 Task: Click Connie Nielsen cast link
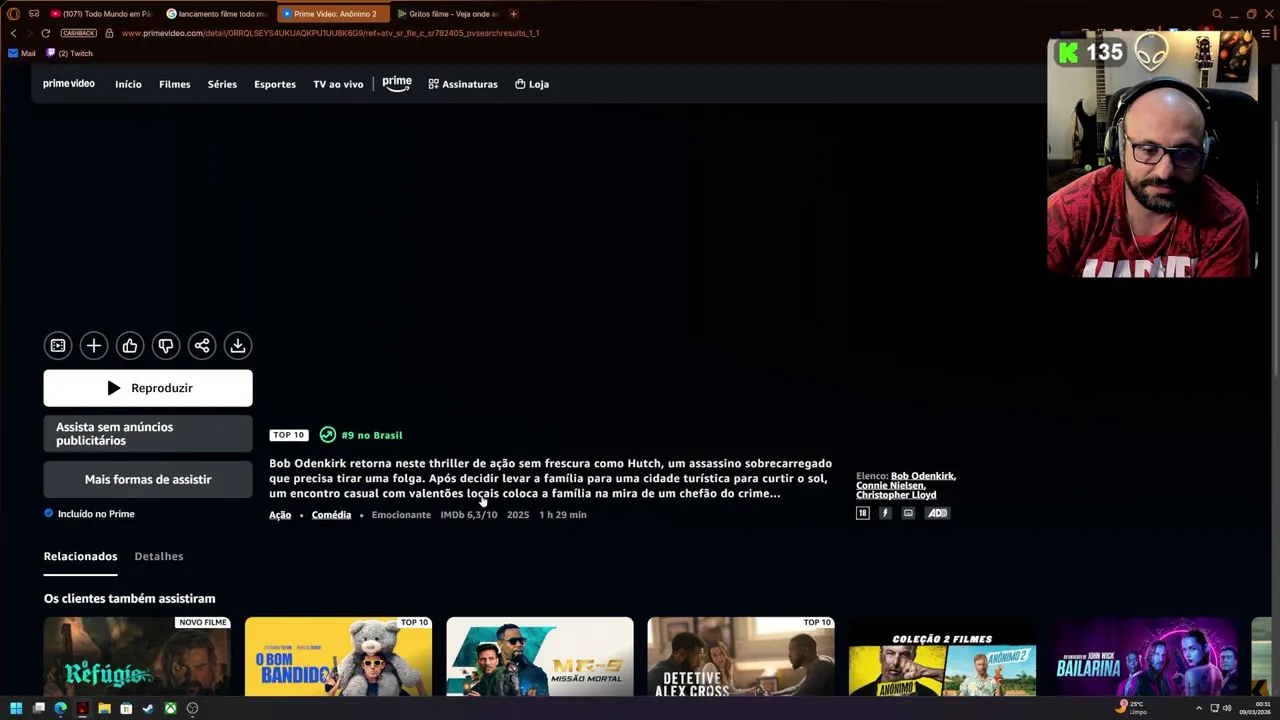click(x=890, y=485)
